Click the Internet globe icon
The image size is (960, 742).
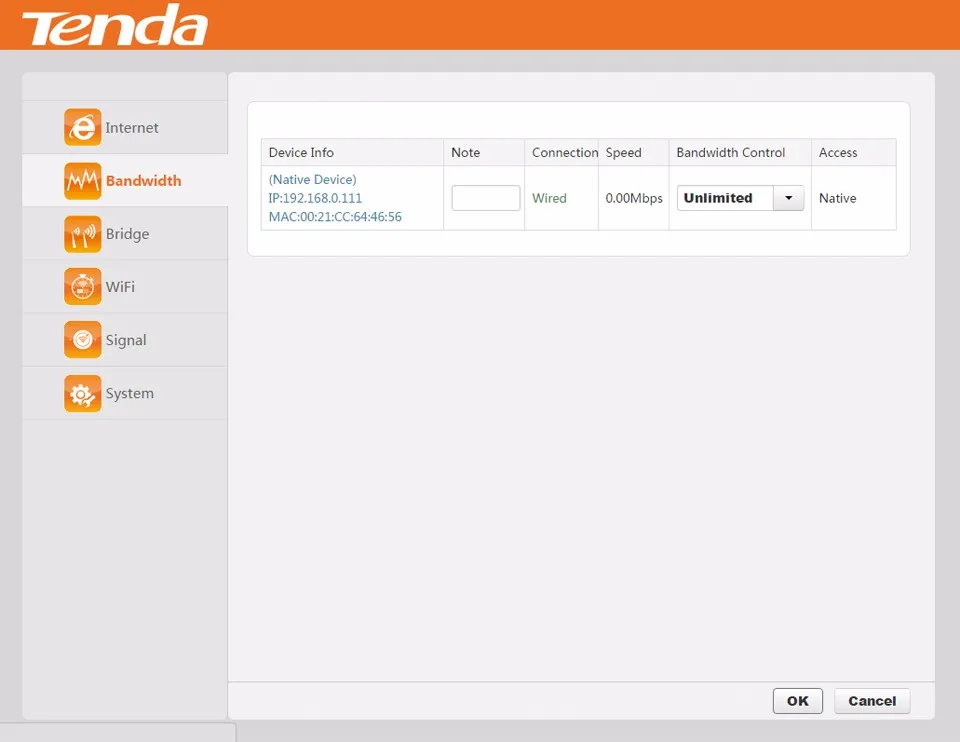[x=83, y=127]
